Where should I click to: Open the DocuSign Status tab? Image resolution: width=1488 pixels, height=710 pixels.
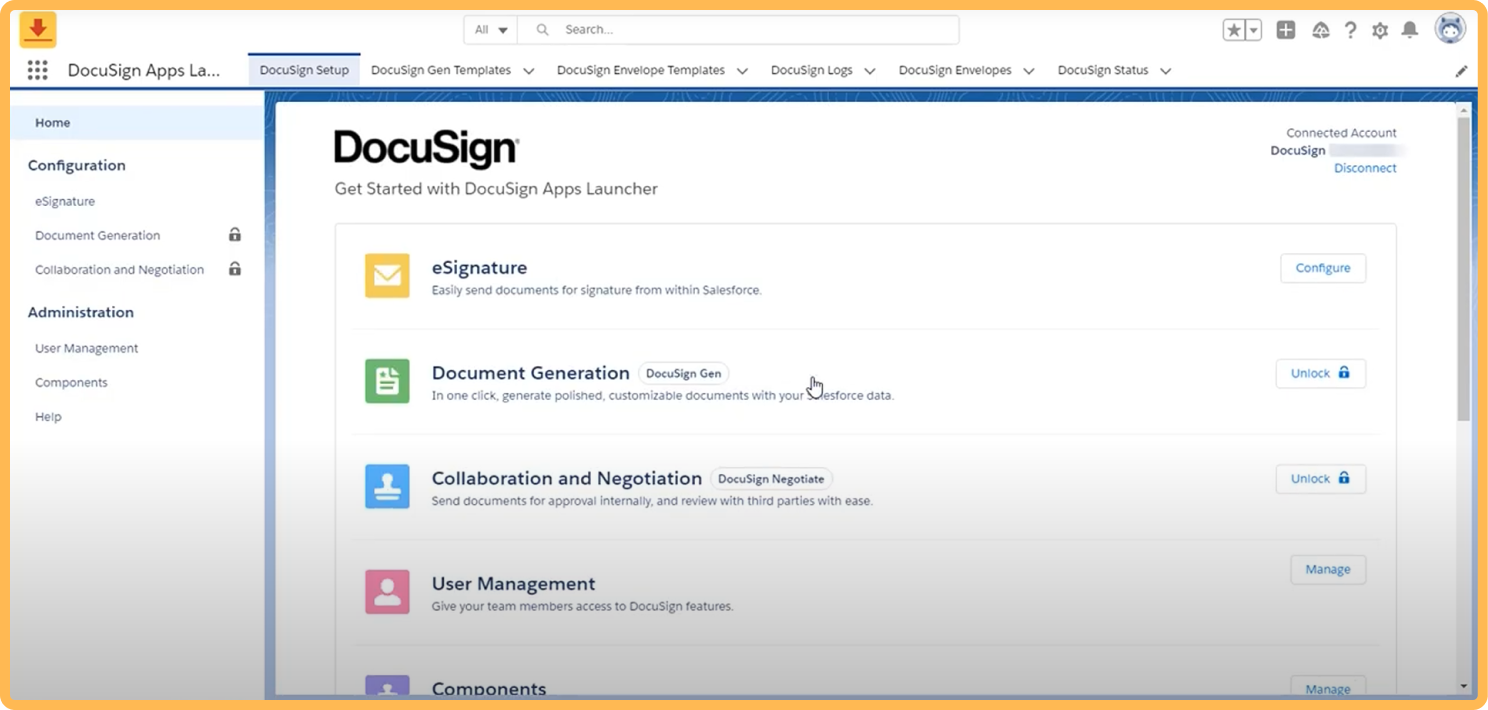click(1103, 70)
